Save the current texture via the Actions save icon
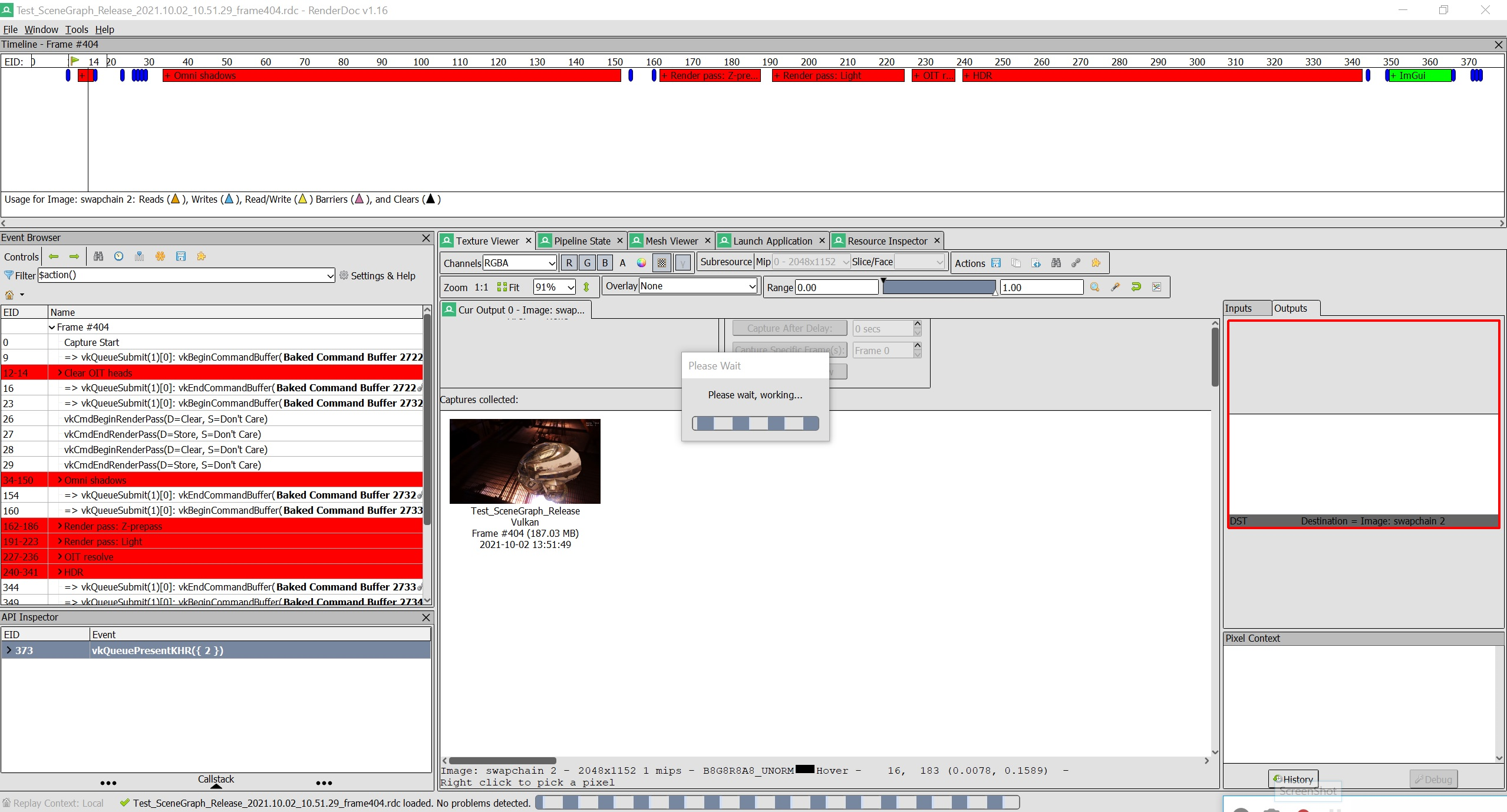This screenshot has height=812, width=1507. pos(995,263)
